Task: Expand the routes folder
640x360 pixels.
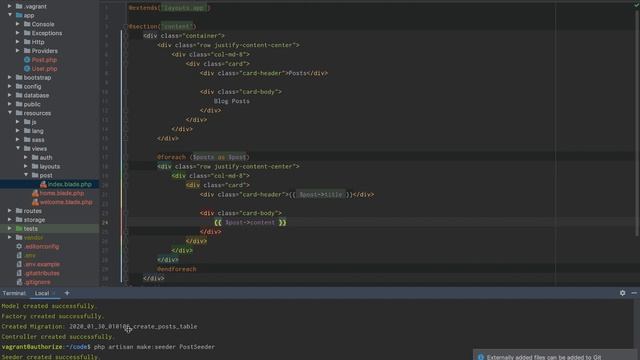Action: [10, 211]
